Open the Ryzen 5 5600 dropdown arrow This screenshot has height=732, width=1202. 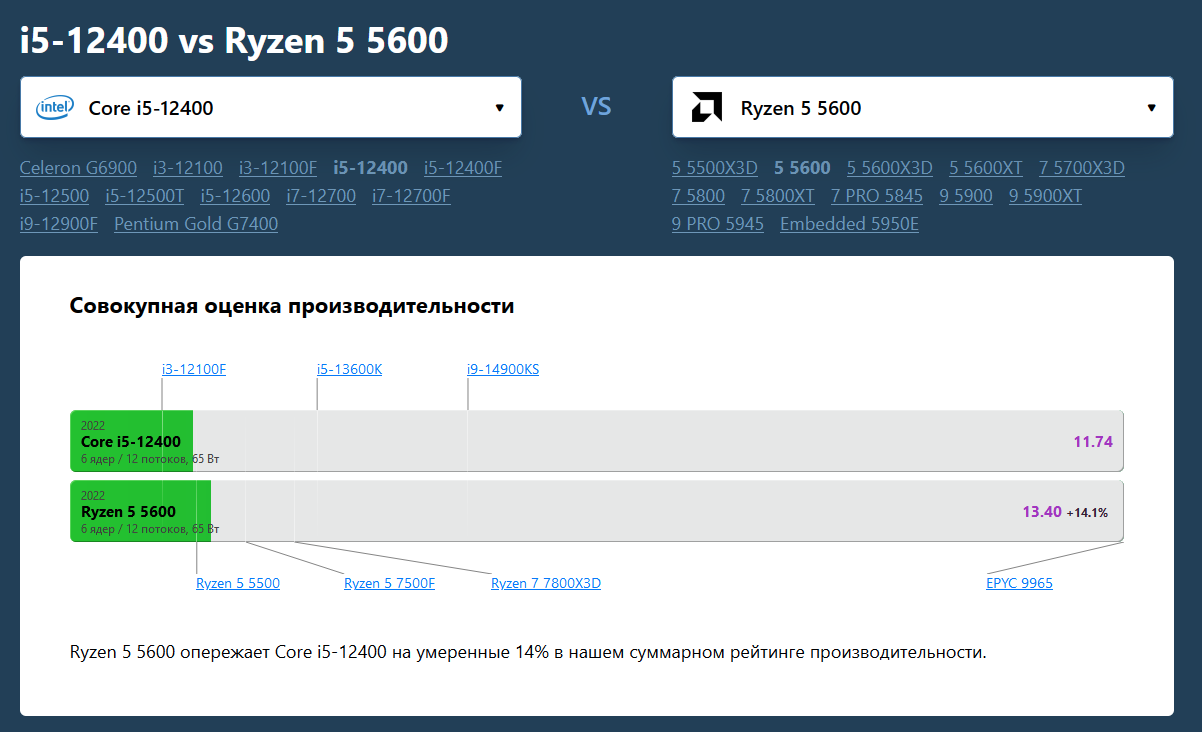point(1151,108)
